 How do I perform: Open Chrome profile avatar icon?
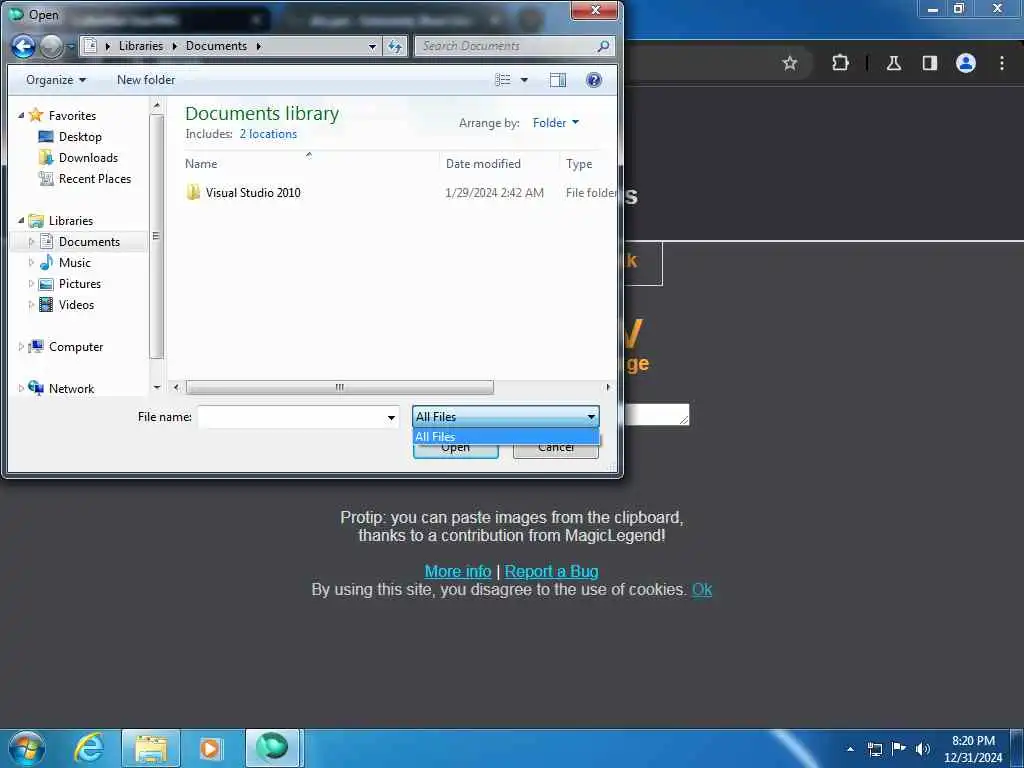tap(965, 63)
